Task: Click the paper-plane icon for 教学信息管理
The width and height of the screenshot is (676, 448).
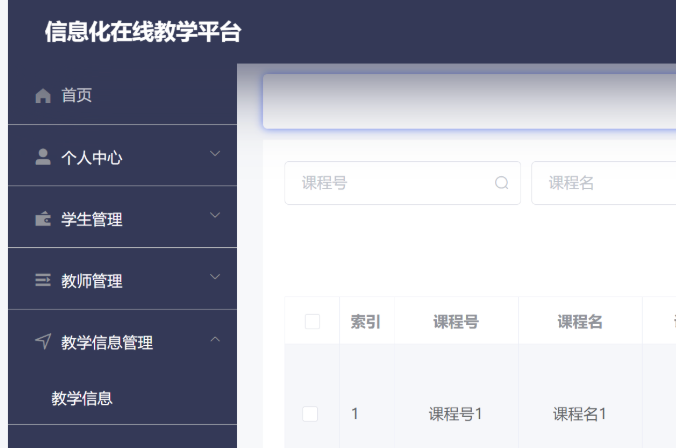Action: [41, 343]
